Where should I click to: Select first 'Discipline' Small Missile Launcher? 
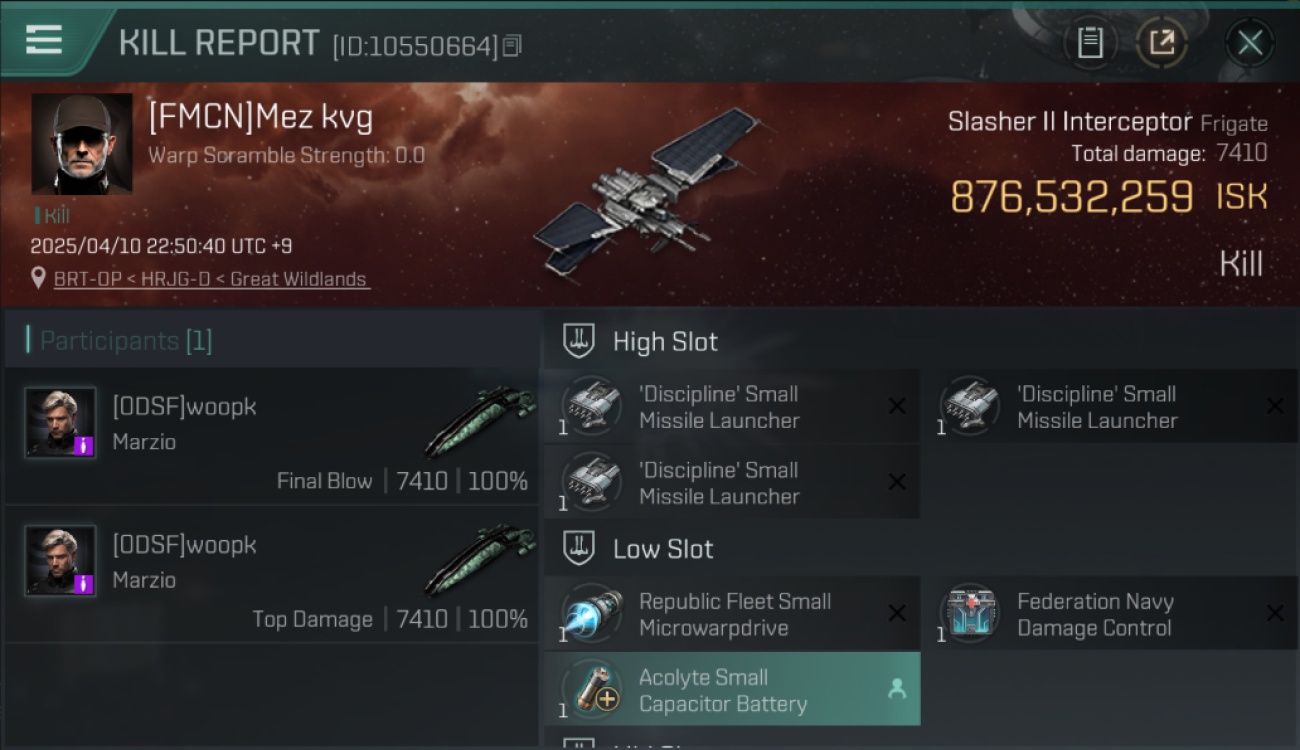pyautogui.click(x=732, y=407)
